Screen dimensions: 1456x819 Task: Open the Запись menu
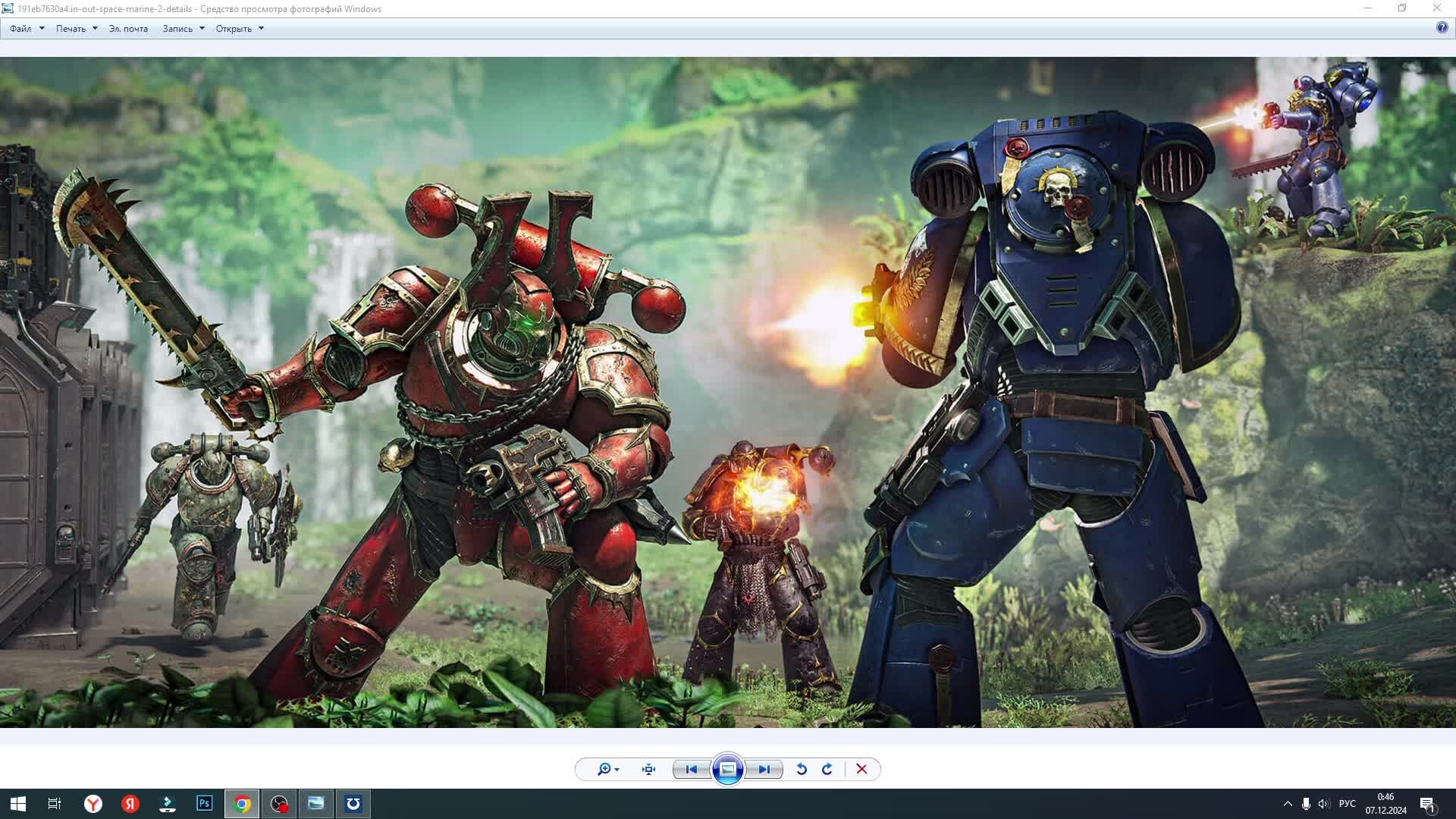pos(179,28)
